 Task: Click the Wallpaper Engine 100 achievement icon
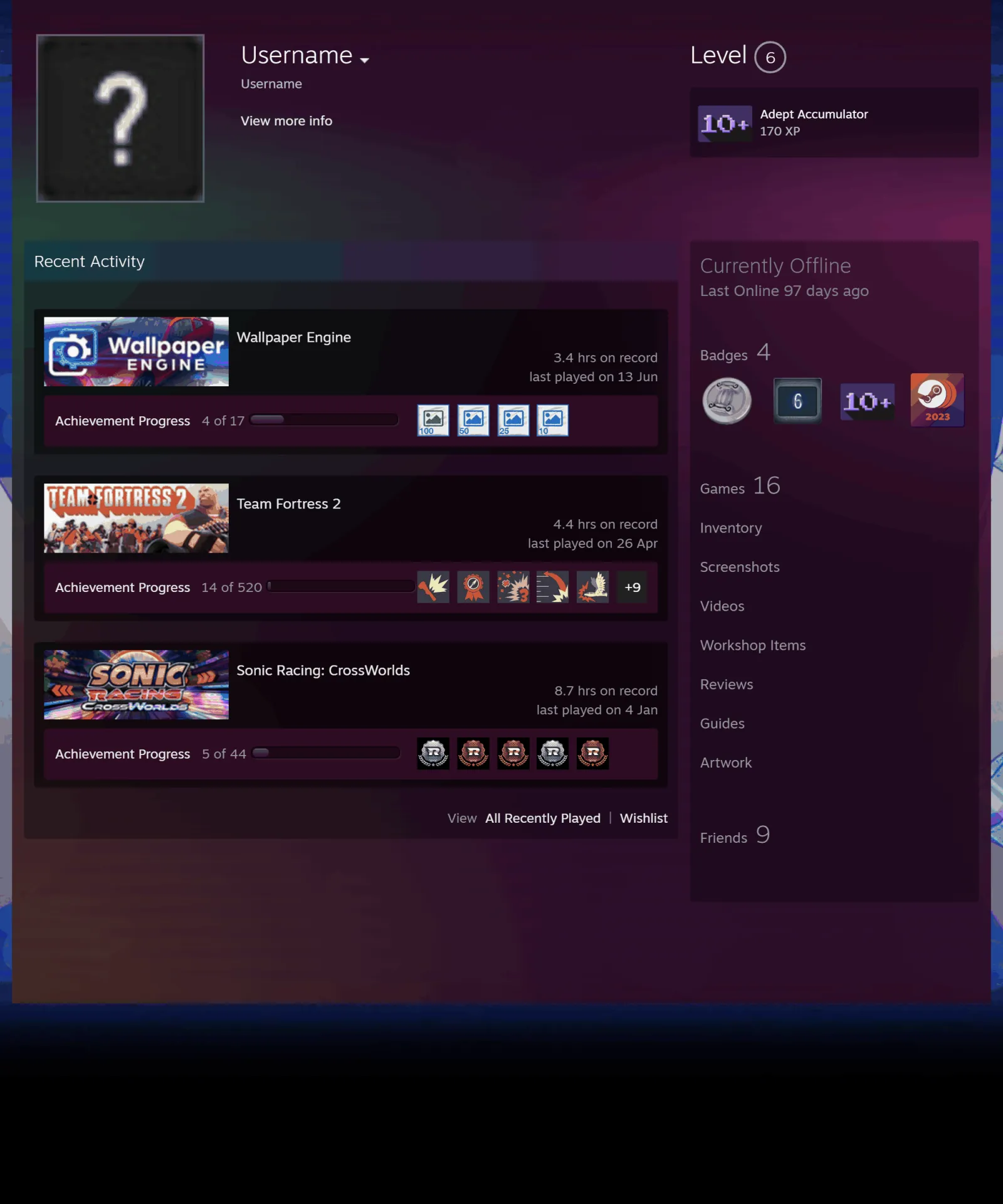(433, 420)
